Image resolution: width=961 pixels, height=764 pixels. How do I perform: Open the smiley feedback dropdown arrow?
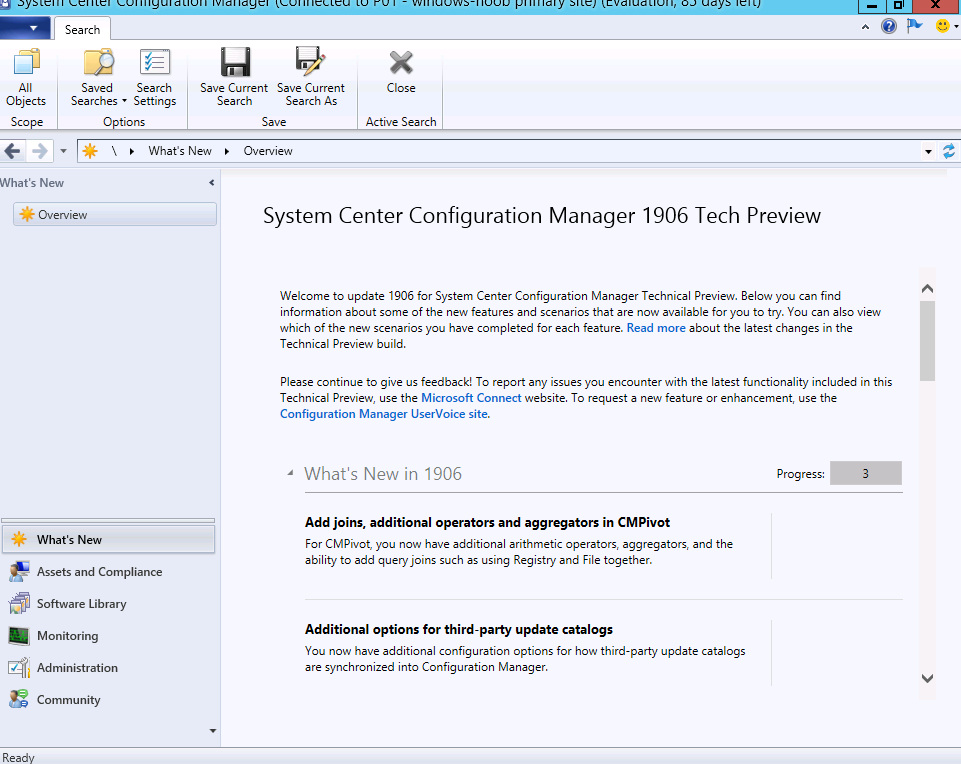pos(956,26)
